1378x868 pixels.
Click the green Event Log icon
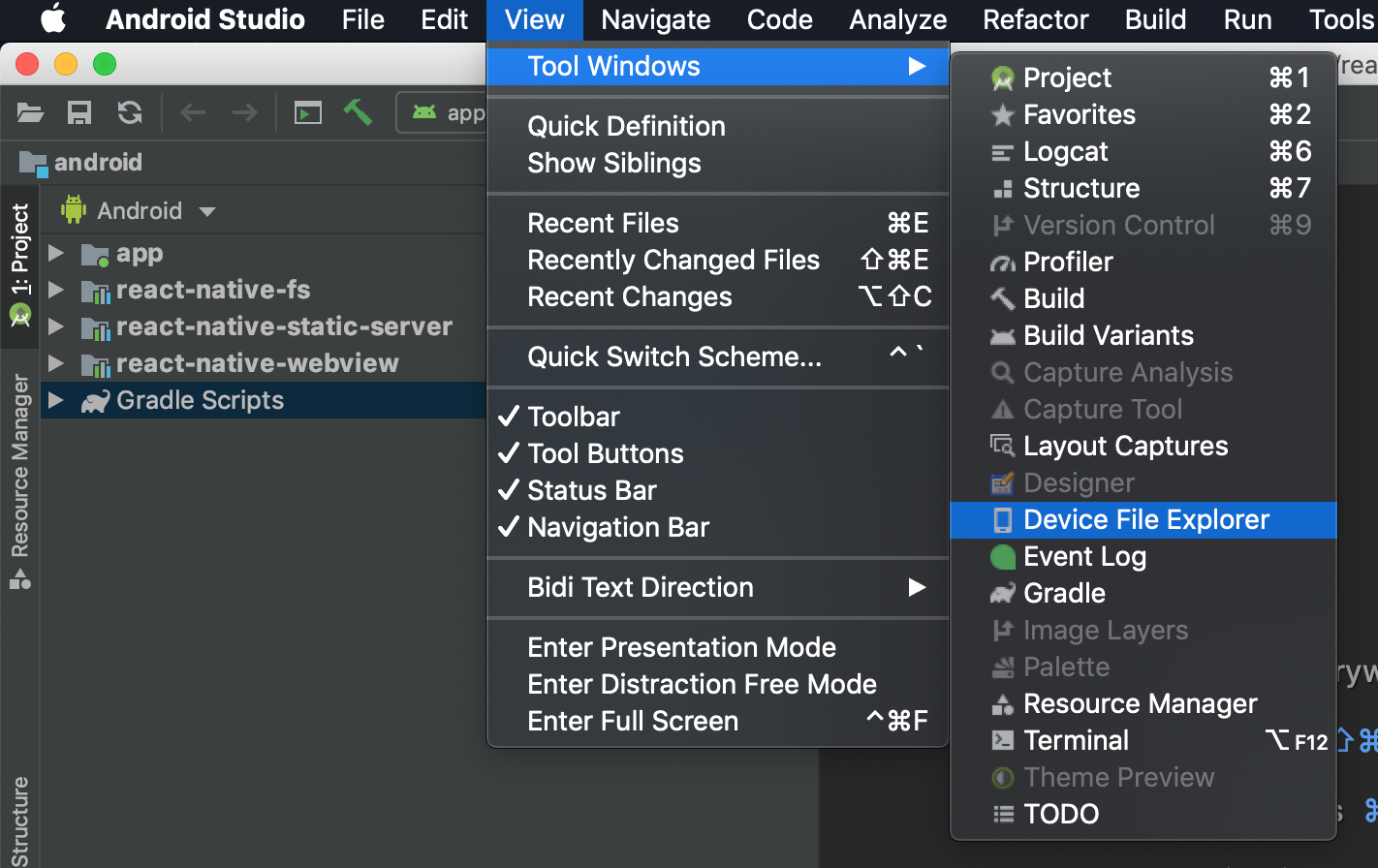1002,557
